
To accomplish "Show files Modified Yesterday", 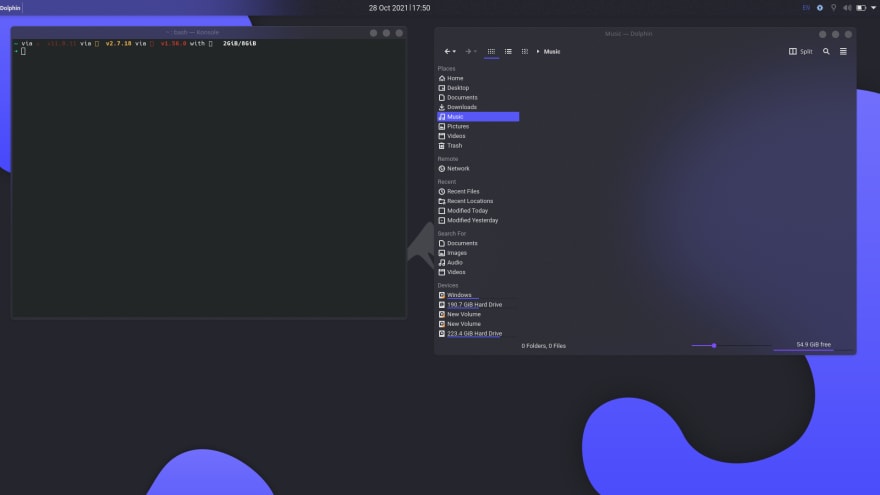I will click(x=478, y=220).
